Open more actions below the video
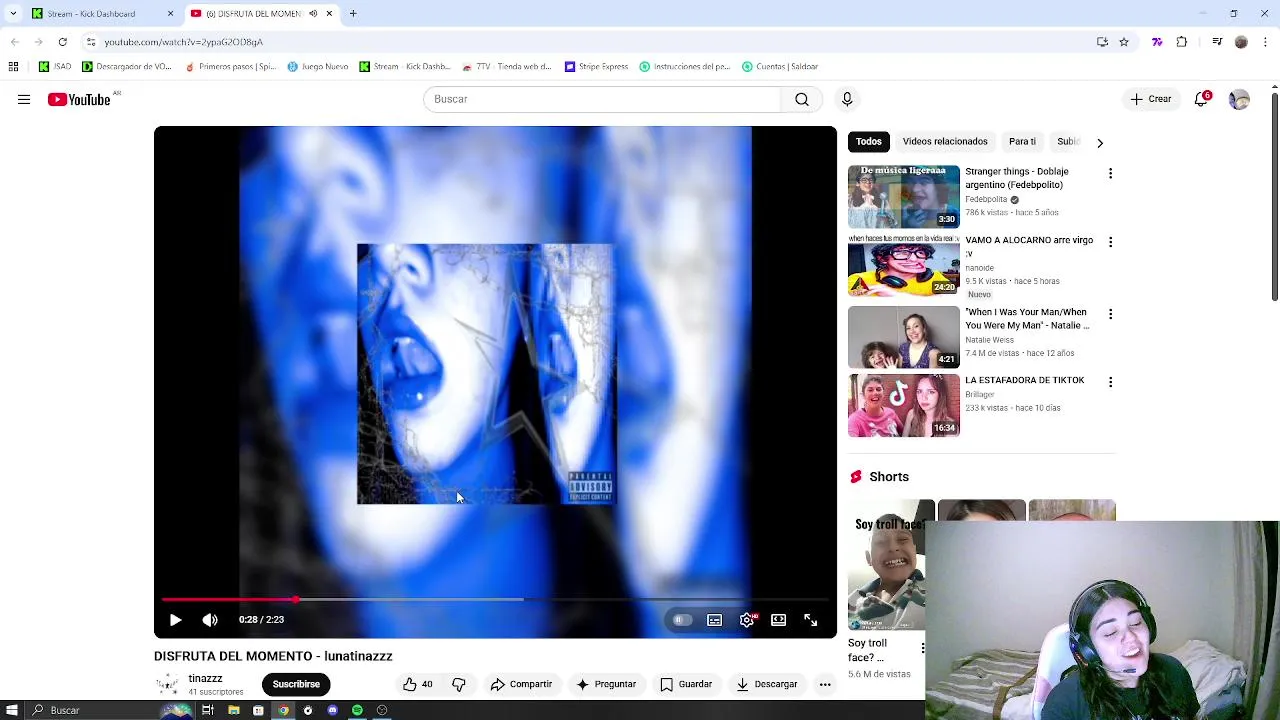Image resolution: width=1280 pixels, height=720 pixels. click(x=825, y=684)
